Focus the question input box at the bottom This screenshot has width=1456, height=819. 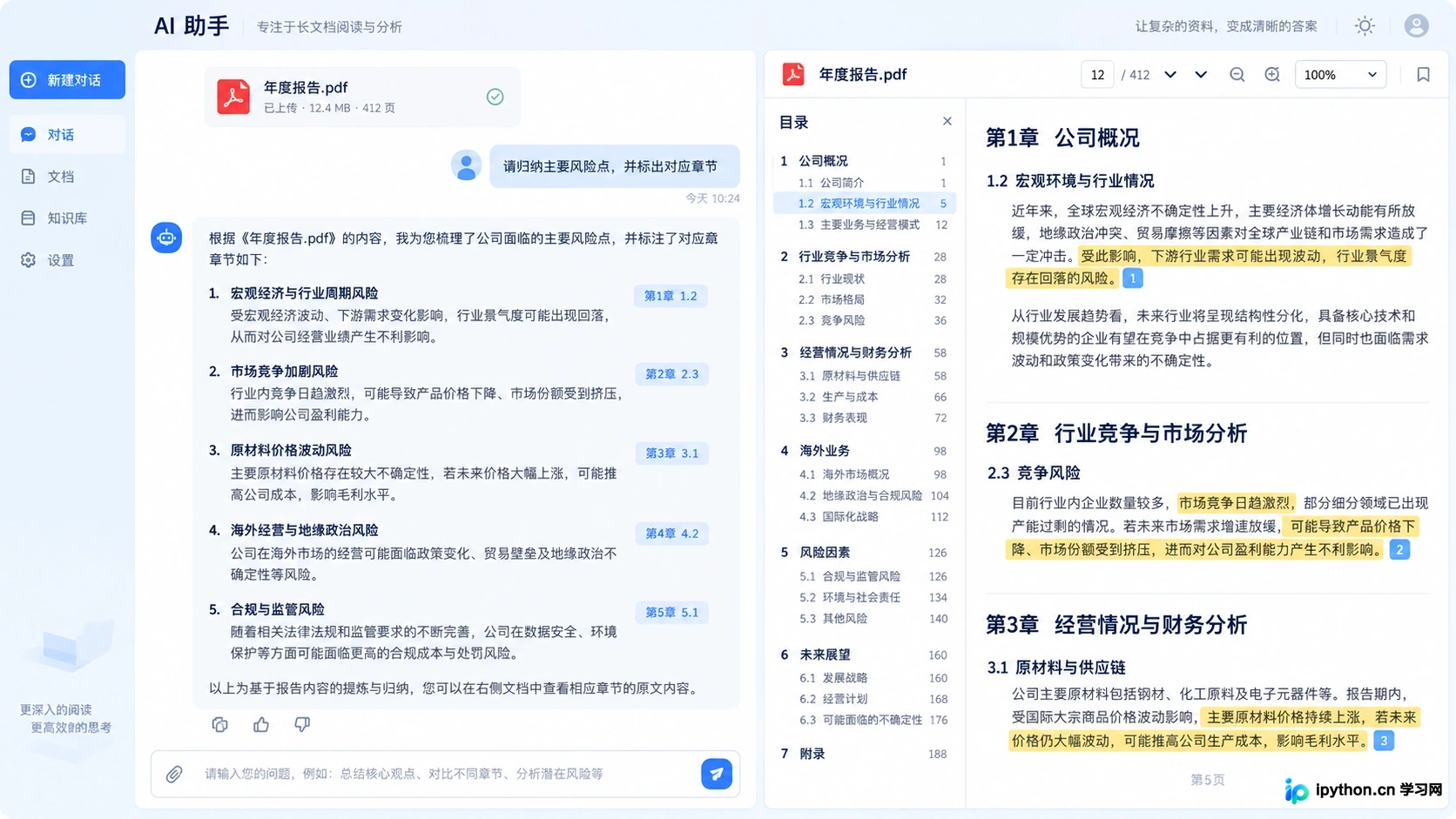444,774
